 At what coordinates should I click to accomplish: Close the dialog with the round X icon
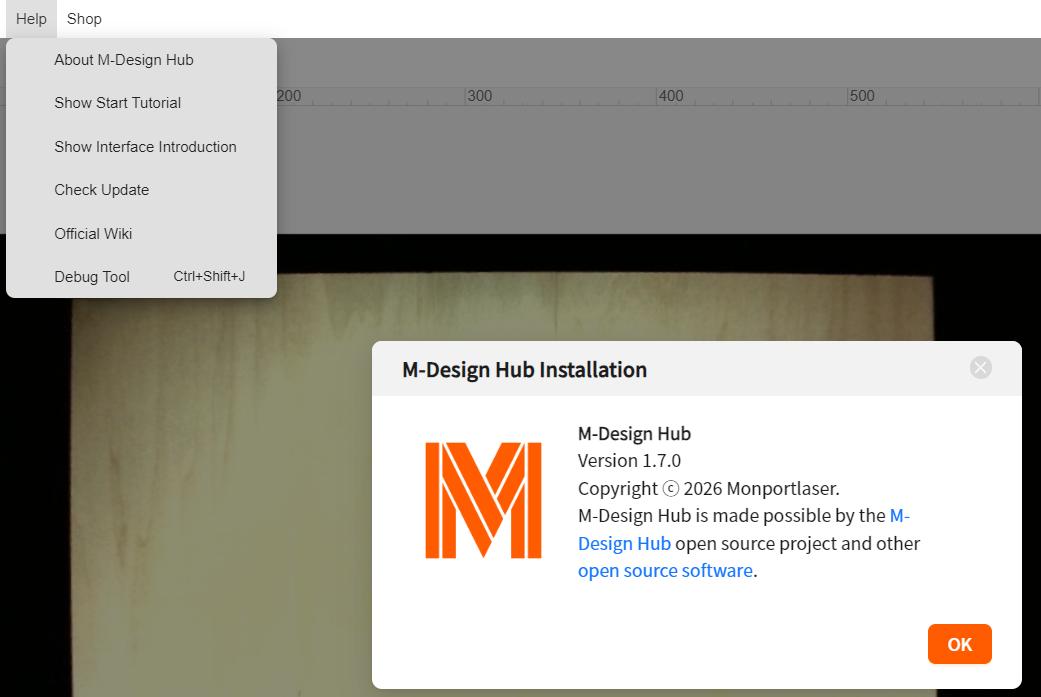pos(980,368)
